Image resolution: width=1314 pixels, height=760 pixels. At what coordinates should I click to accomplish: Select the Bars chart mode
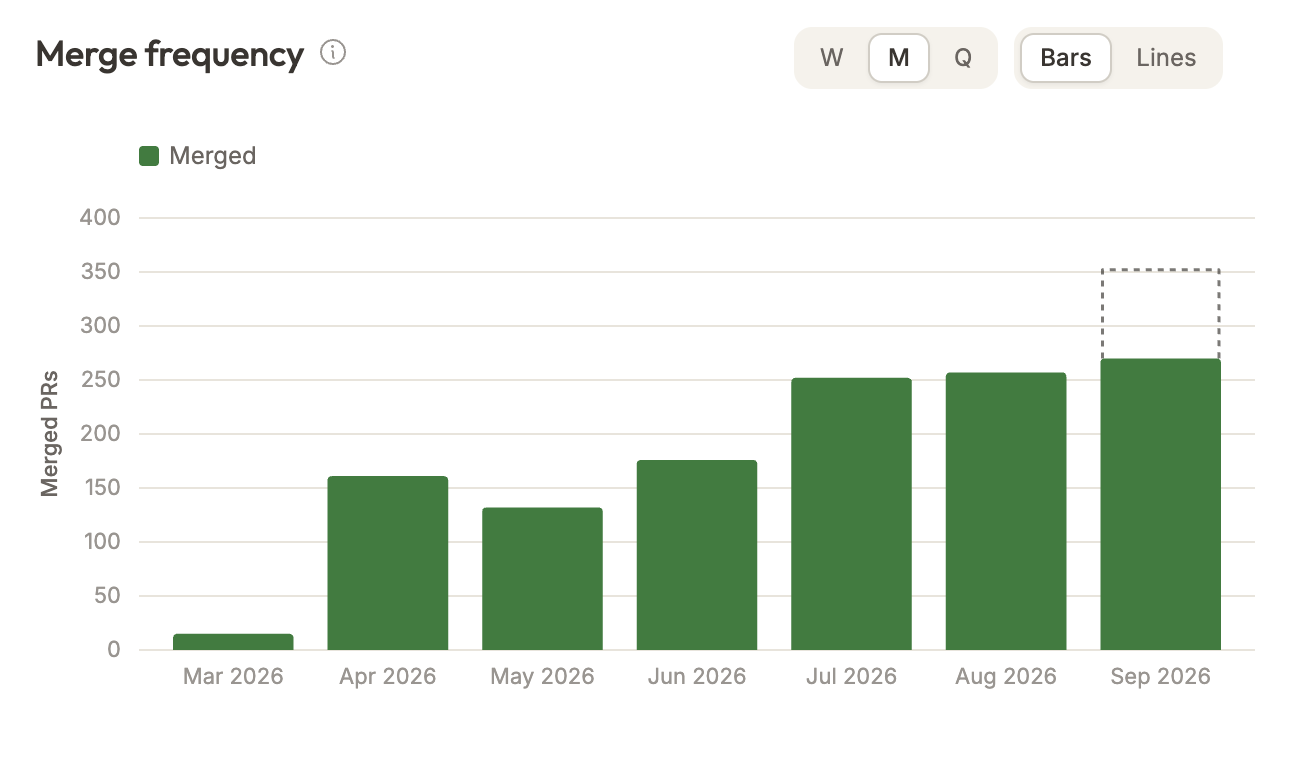tap(1065, 58)
